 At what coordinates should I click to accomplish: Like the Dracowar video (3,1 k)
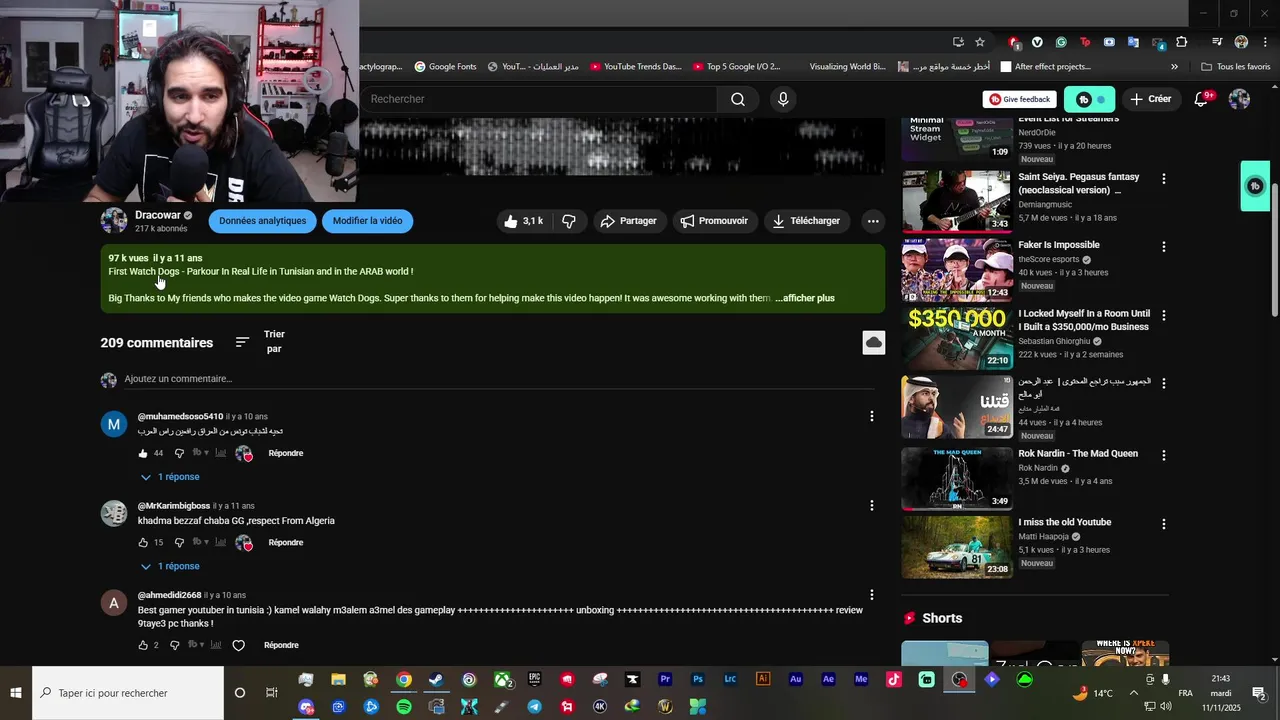coord(523,221)
